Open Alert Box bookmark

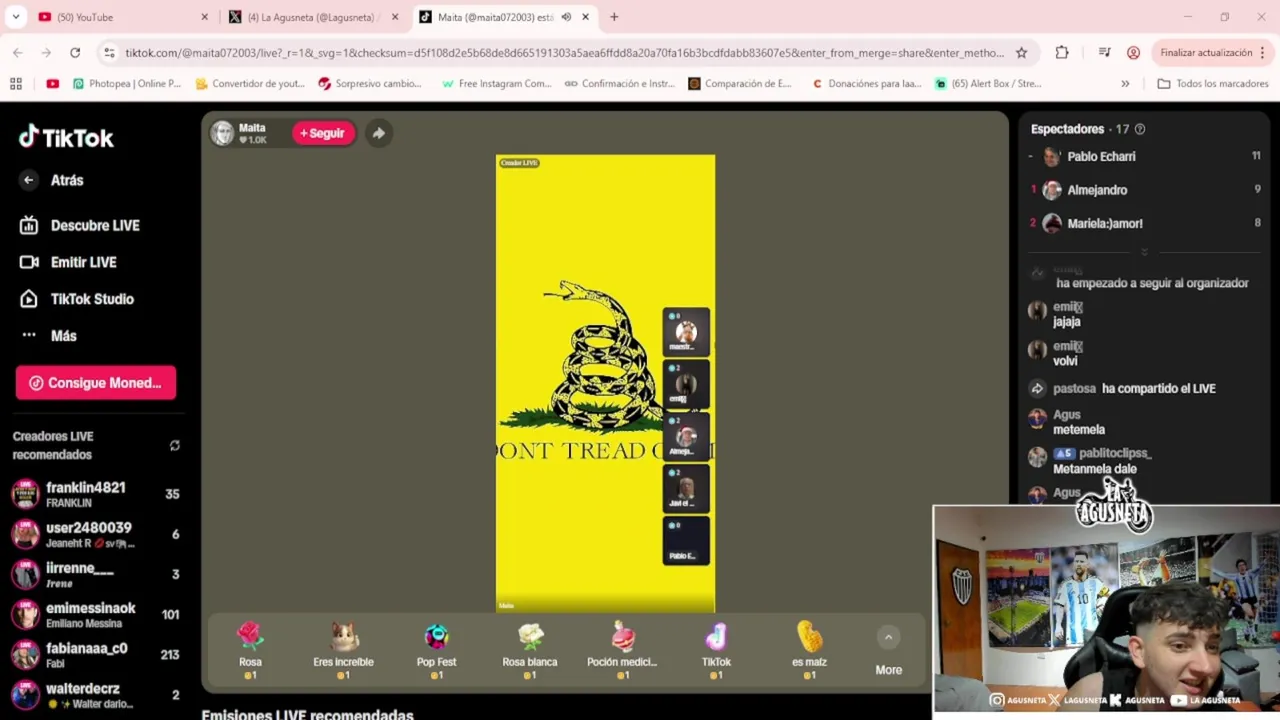tap(988, 84)
